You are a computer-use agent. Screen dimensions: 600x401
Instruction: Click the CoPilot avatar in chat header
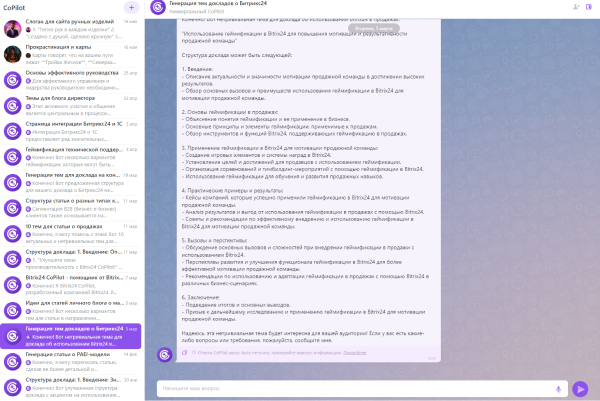pos(157,7)
